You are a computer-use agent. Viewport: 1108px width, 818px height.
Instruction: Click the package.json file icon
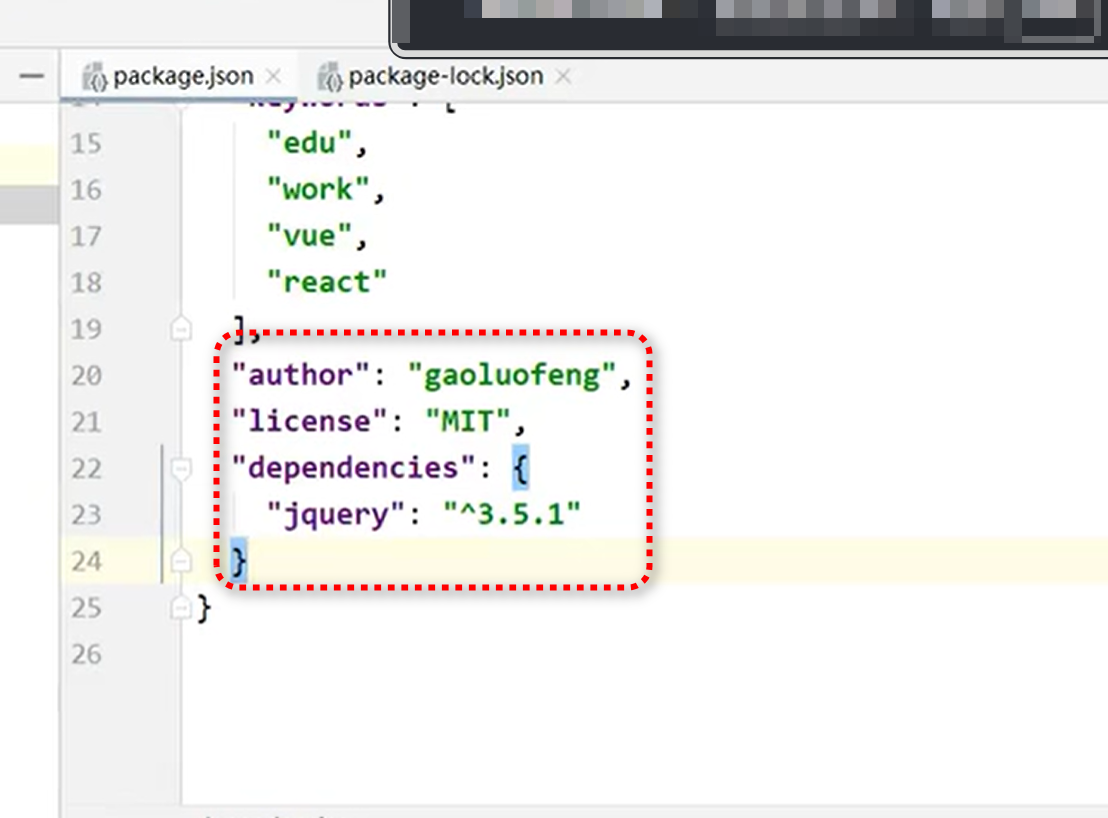point(95,77)
